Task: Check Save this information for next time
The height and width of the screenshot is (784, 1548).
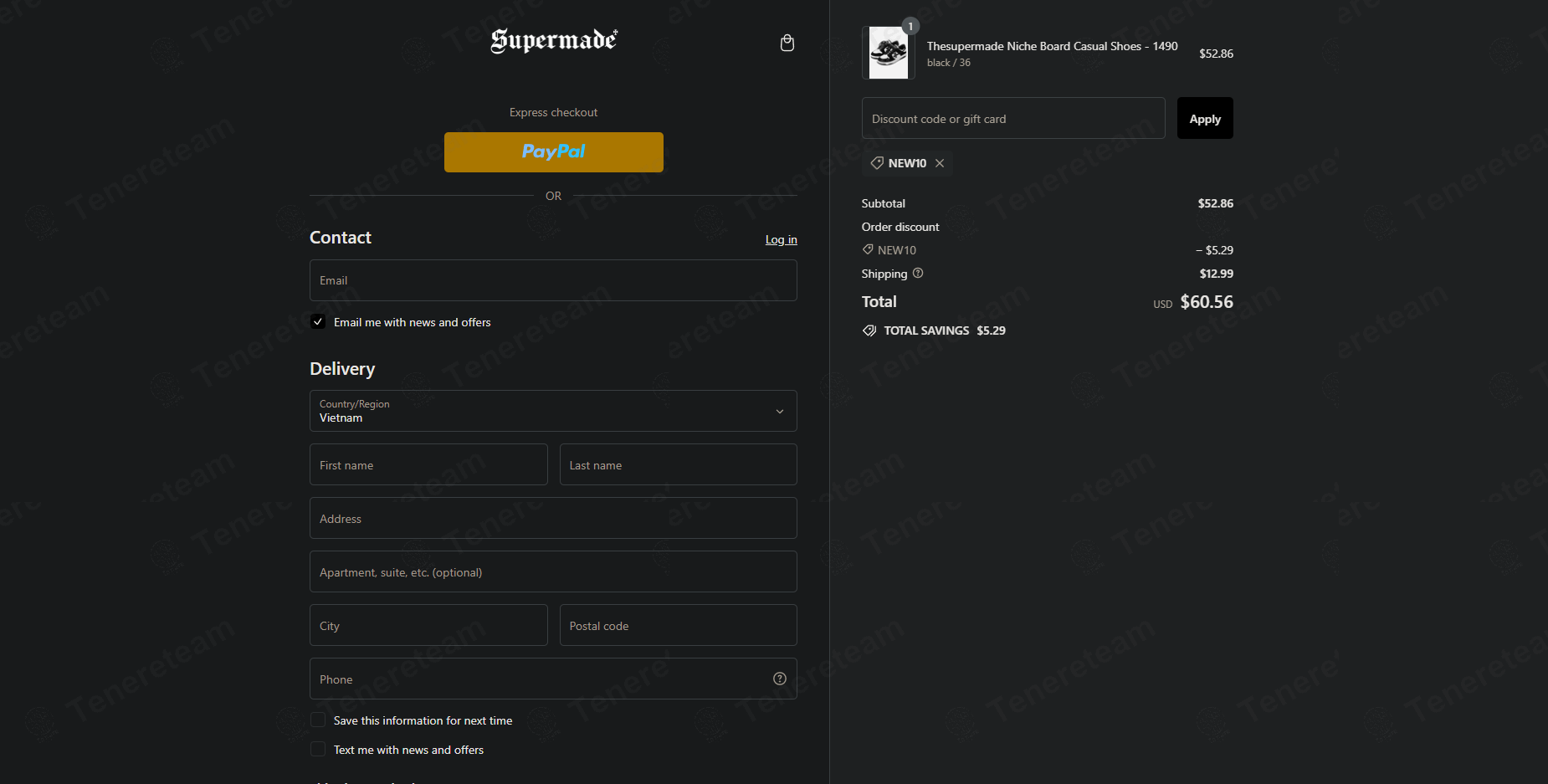Action: 318,720
